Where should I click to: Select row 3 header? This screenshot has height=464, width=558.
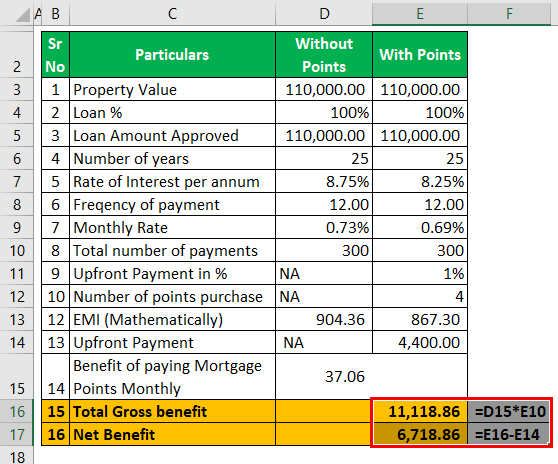[x=17, y=90]
